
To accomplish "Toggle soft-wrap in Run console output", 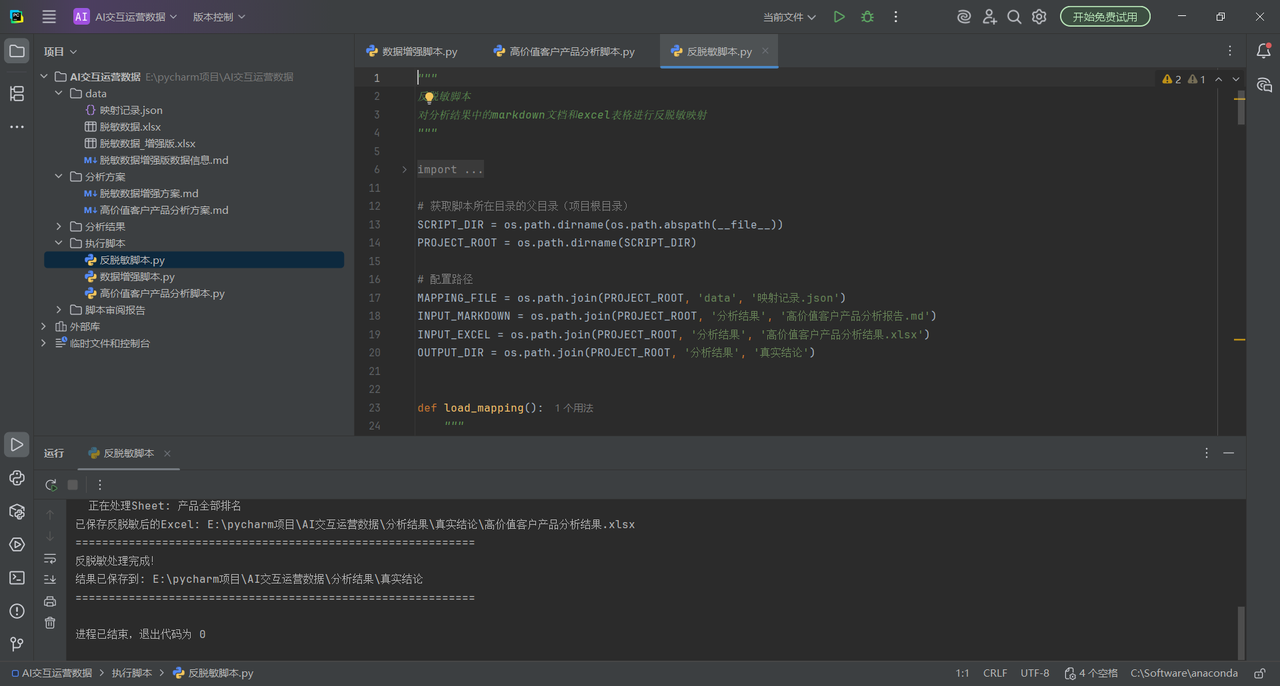I will [50, 559].
